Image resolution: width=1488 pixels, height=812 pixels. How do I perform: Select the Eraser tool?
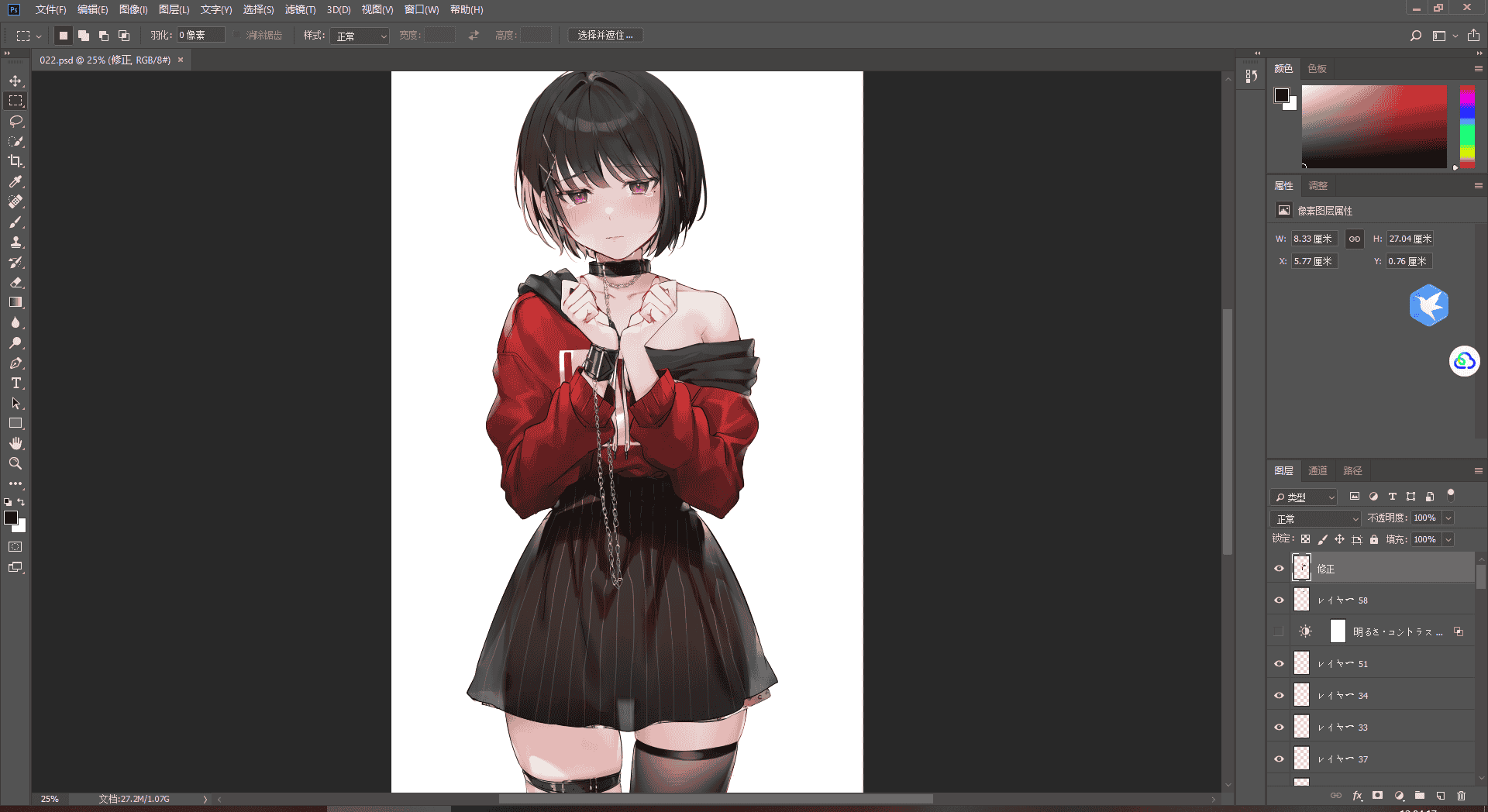15,282
